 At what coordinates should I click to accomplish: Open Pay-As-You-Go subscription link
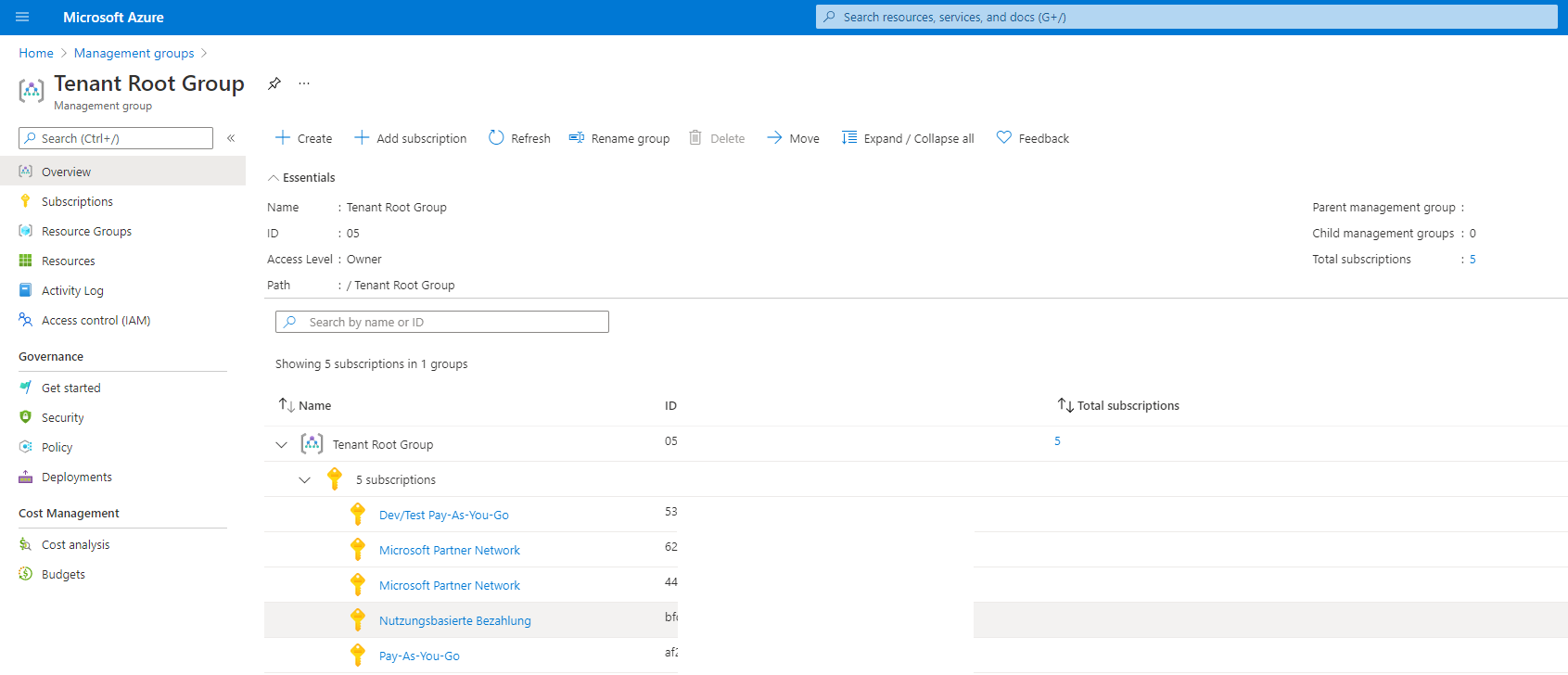pos(419,656)
